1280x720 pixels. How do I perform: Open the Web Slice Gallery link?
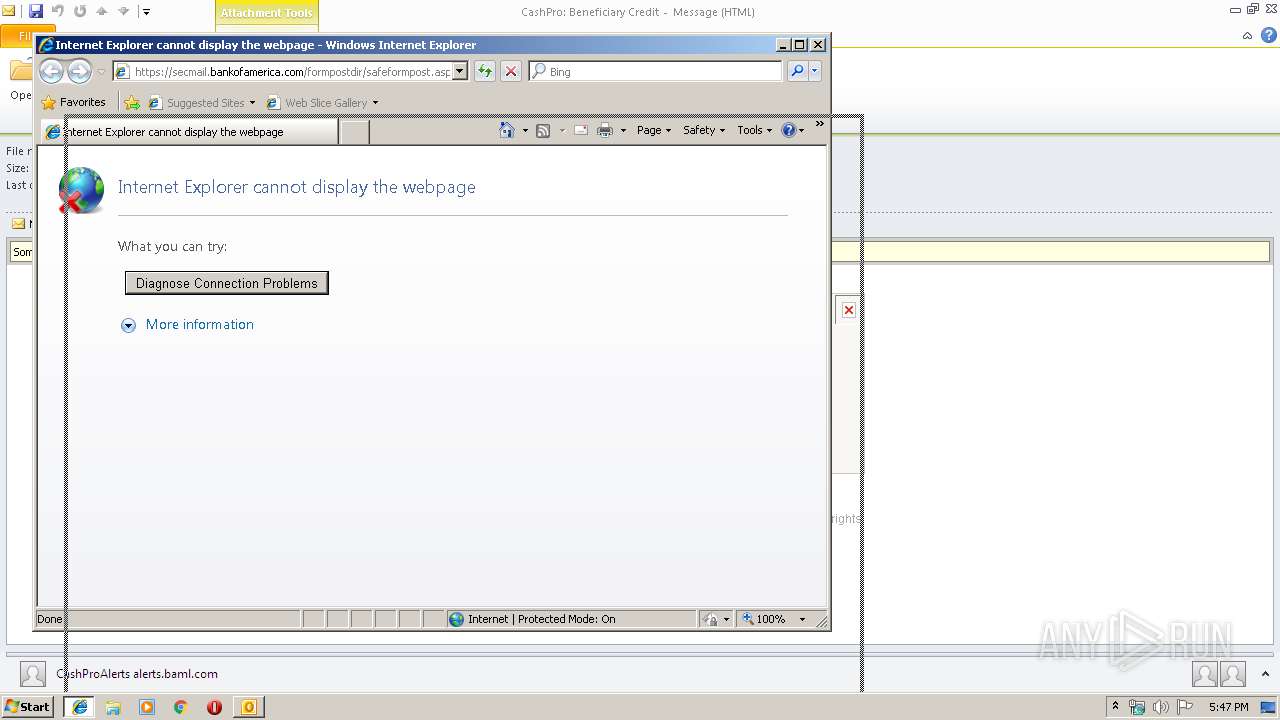(322, 103)
